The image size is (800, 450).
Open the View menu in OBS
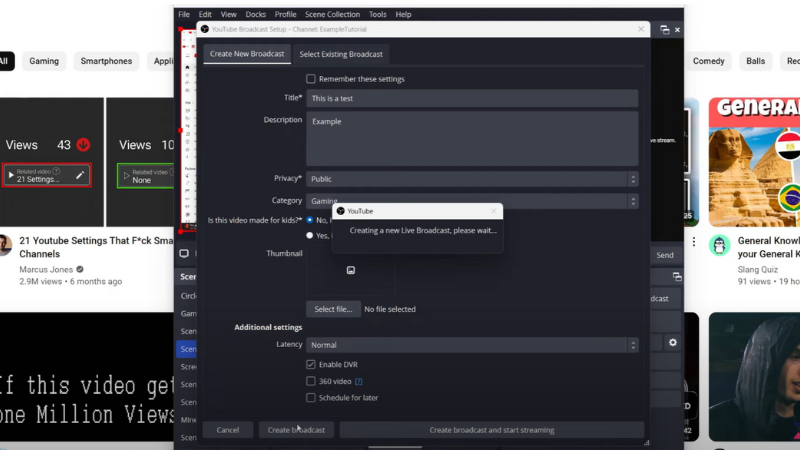click(x=228, y=14)
